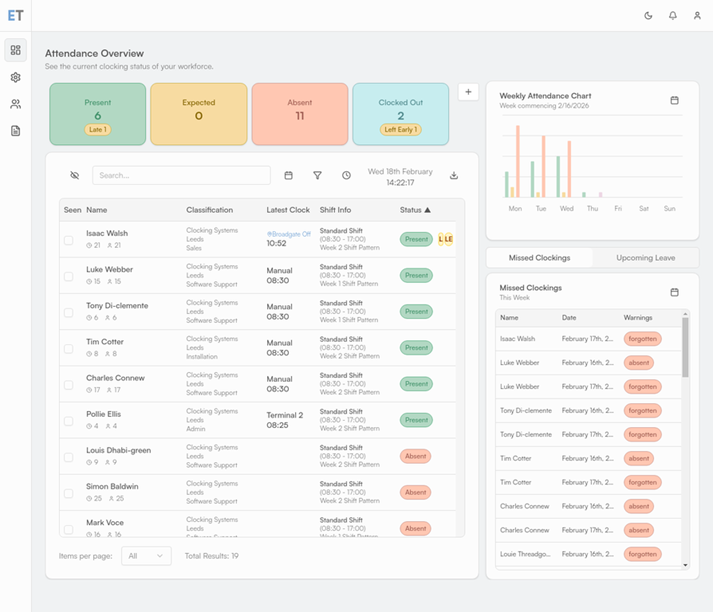Toggle dark mode moon icon
Screen dimensions: 713x612
(648, 16)
